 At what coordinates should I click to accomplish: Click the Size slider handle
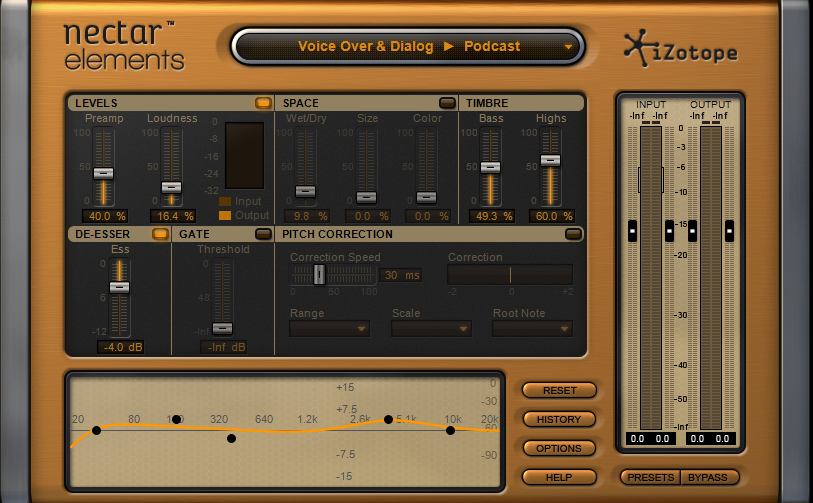(366, 197)
